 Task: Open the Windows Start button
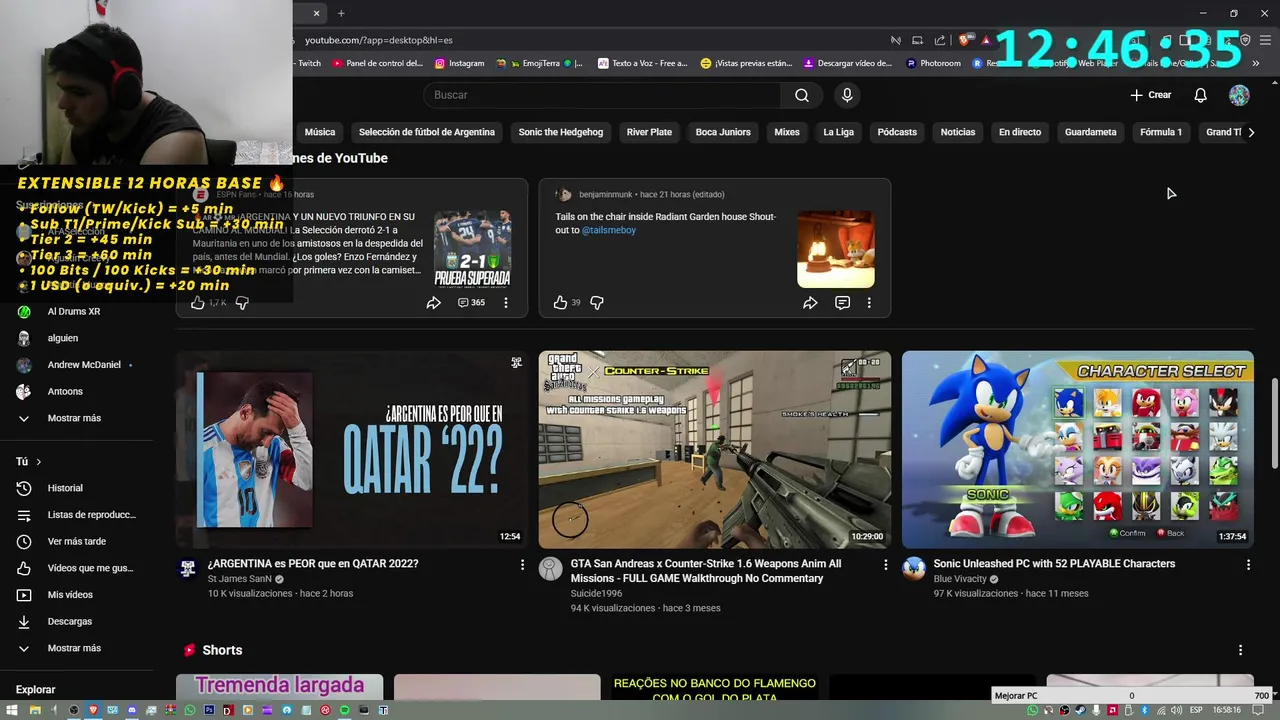[x=14, y=710]
